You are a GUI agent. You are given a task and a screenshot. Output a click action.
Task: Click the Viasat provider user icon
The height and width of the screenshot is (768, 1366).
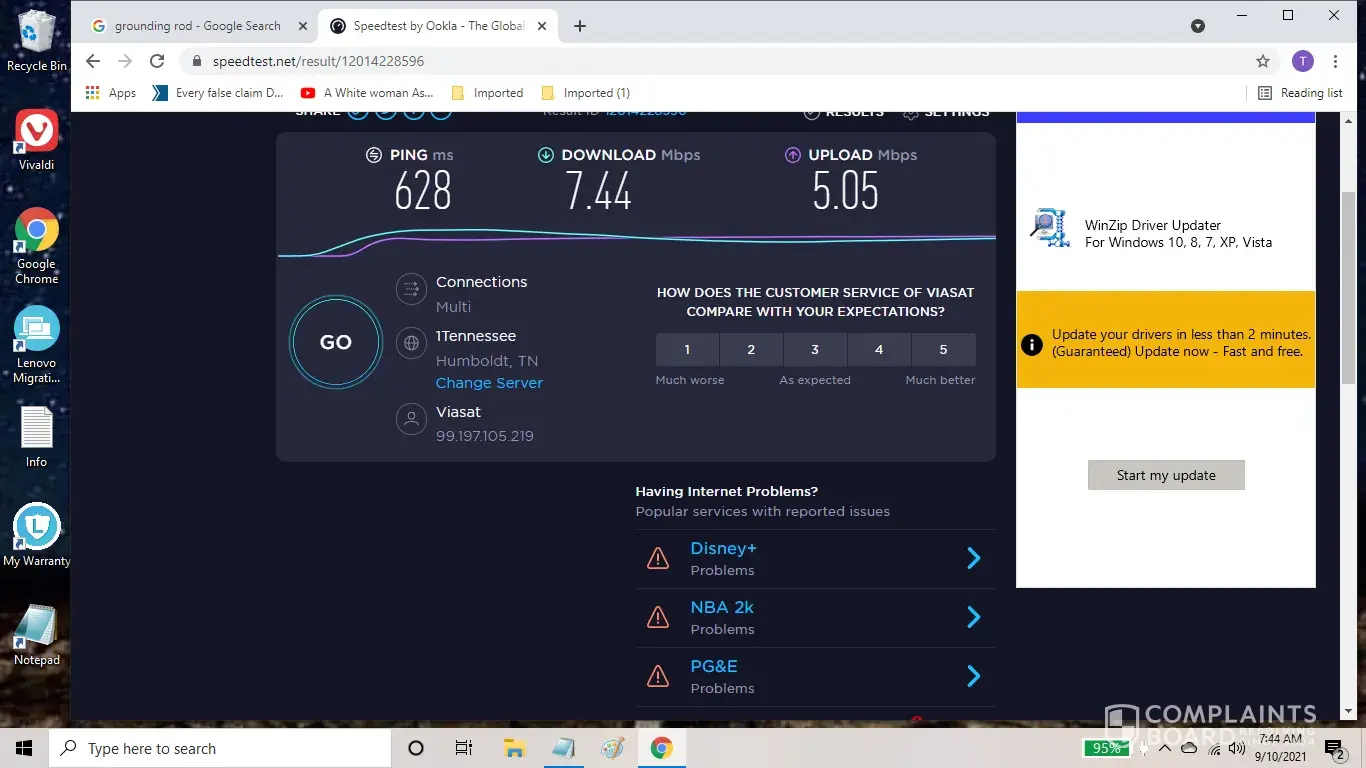coord(411,419)
